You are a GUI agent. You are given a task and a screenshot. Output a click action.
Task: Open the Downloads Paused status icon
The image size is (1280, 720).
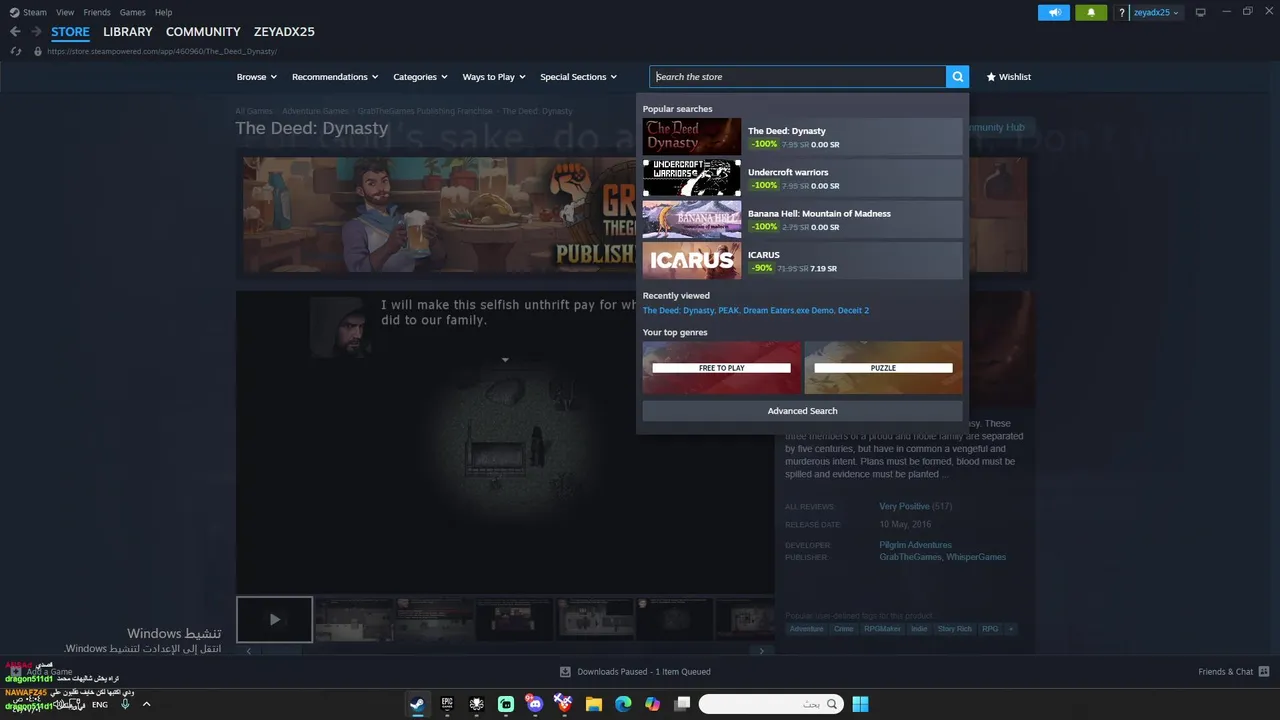[x=565, y=672]
